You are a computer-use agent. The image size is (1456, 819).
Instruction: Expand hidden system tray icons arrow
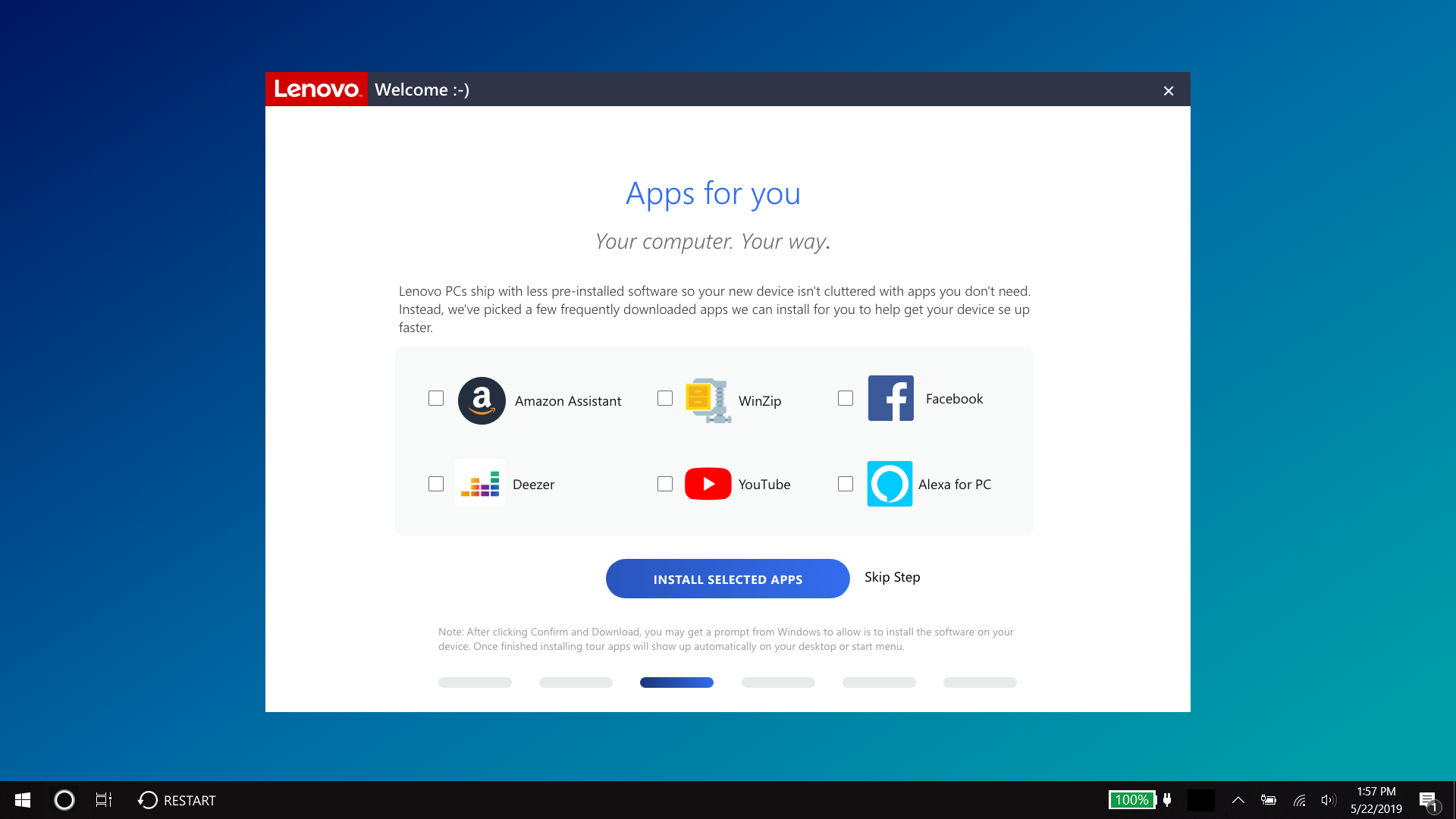[1238, 800]
